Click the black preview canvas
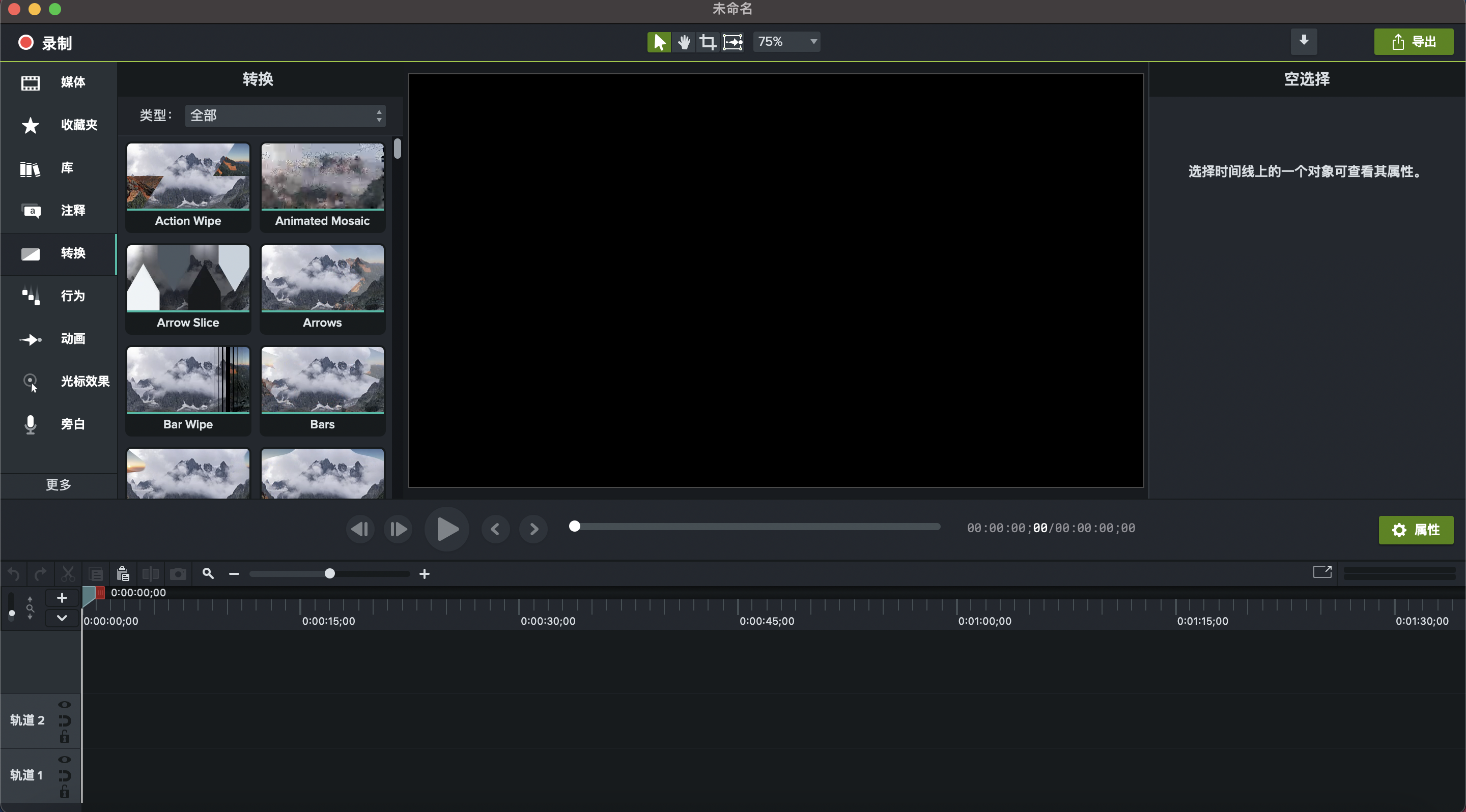This screenshot has height=812, width=1466. [x=776, y=280]
